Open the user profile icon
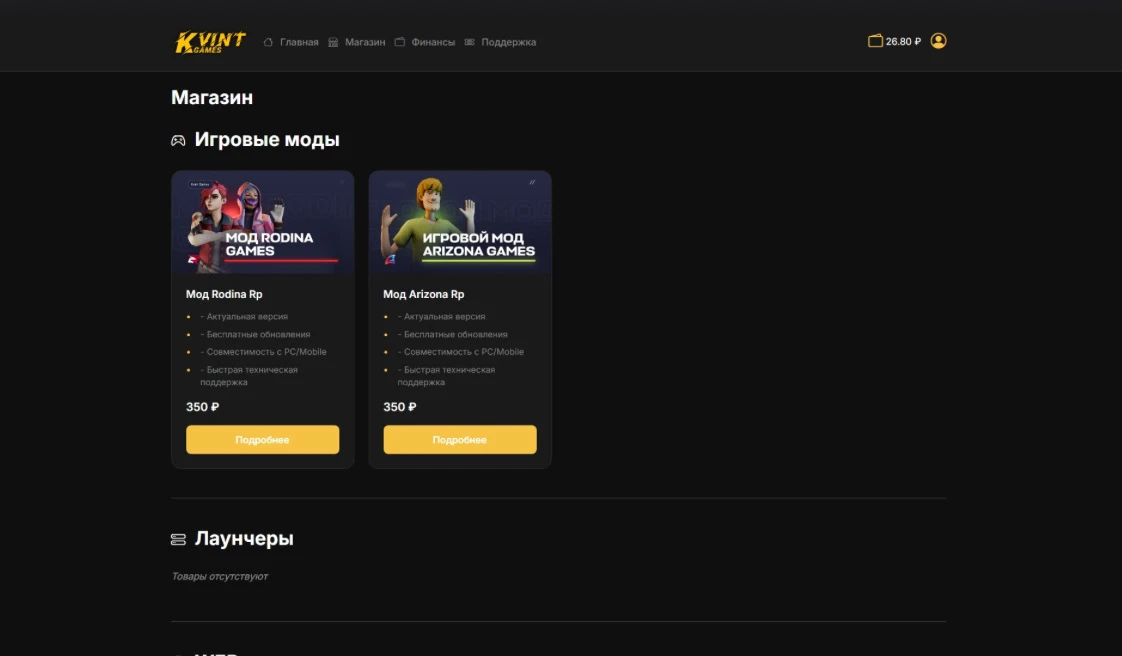The height and width of the screenshot is (656, 1122). point(938,41)
